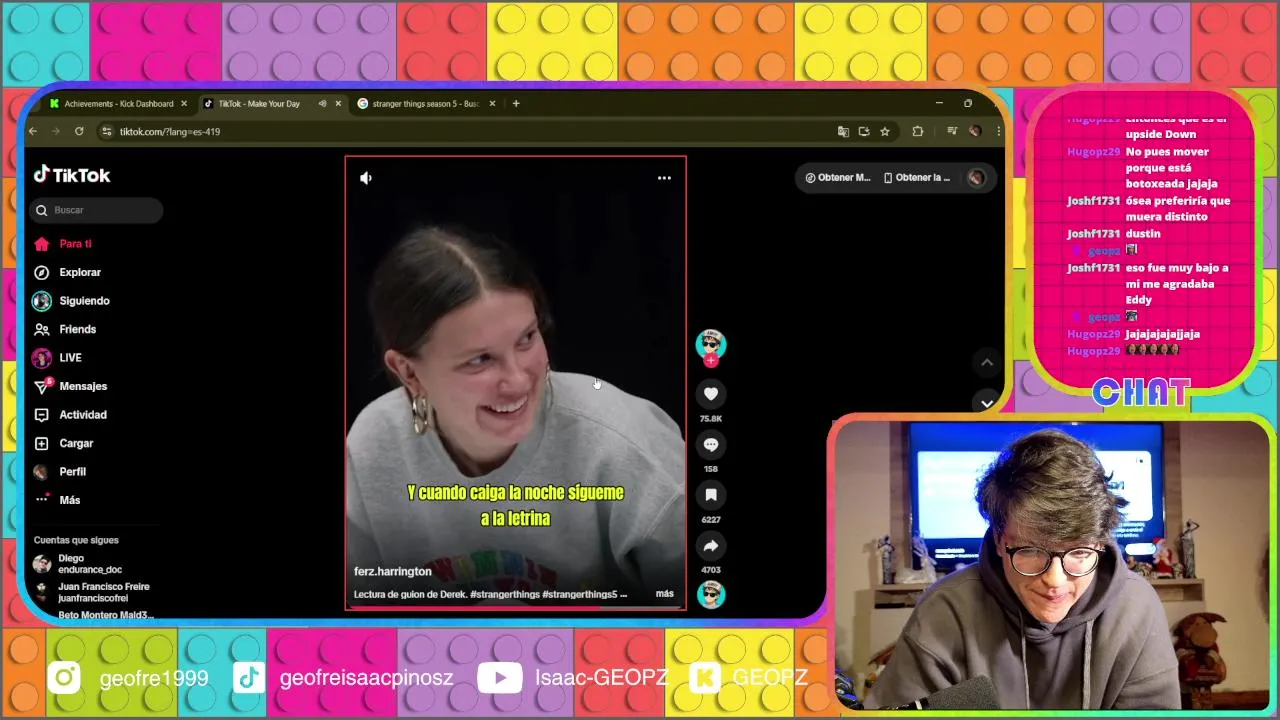Viewport: 1280px width, 720px height.
Task: Click the translate page icon
Action: 843,131
